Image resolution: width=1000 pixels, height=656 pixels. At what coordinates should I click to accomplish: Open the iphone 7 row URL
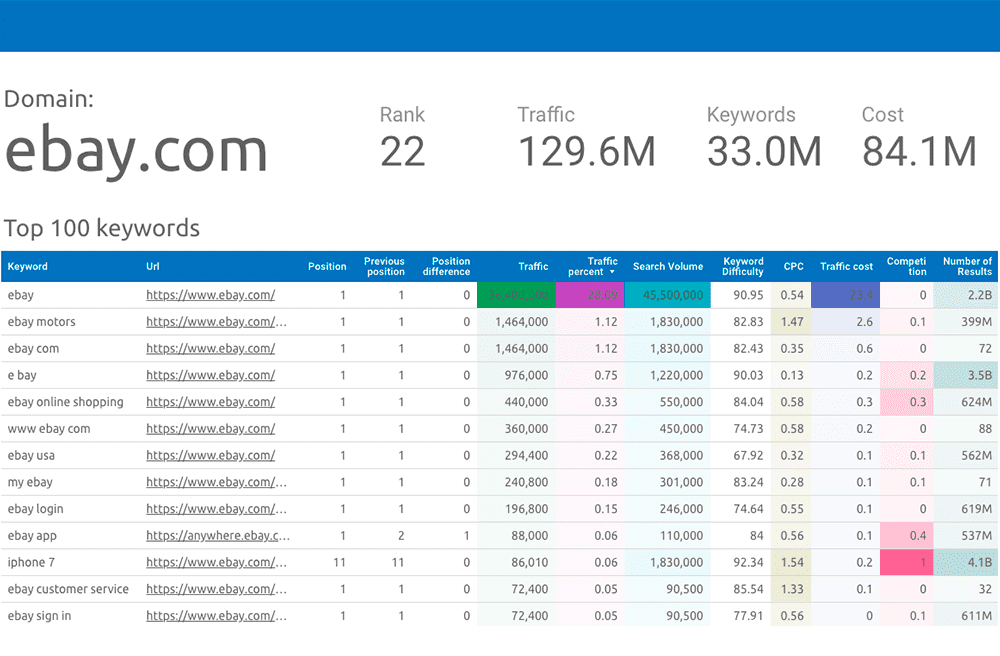tap(216, 562)
